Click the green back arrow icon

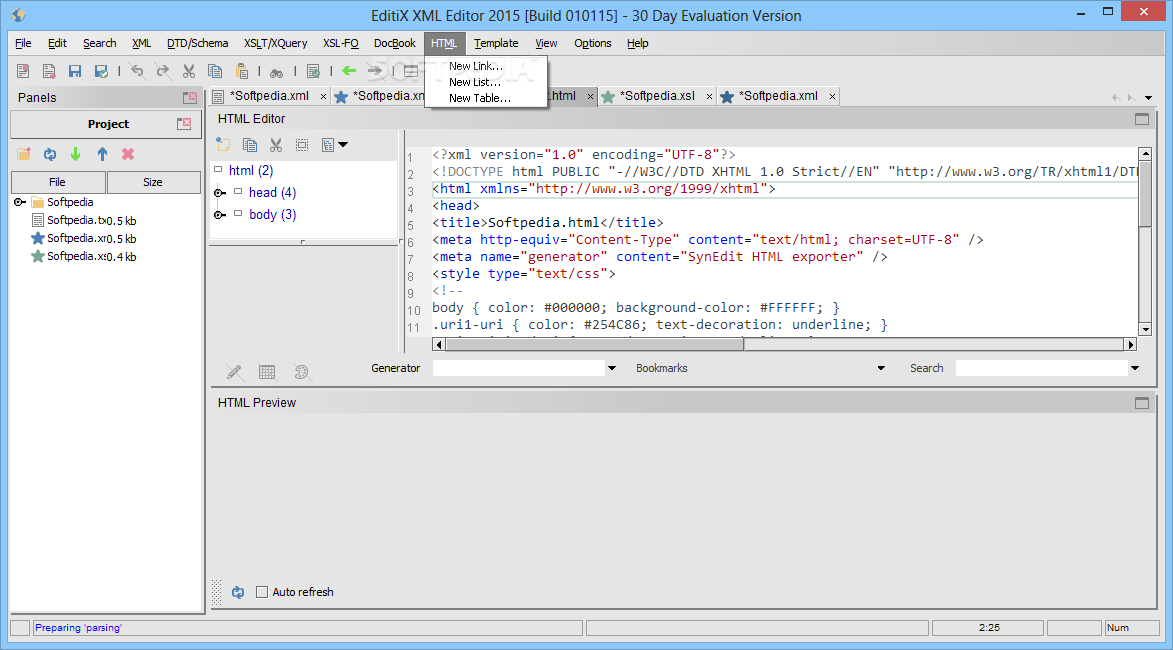(349, 70)
